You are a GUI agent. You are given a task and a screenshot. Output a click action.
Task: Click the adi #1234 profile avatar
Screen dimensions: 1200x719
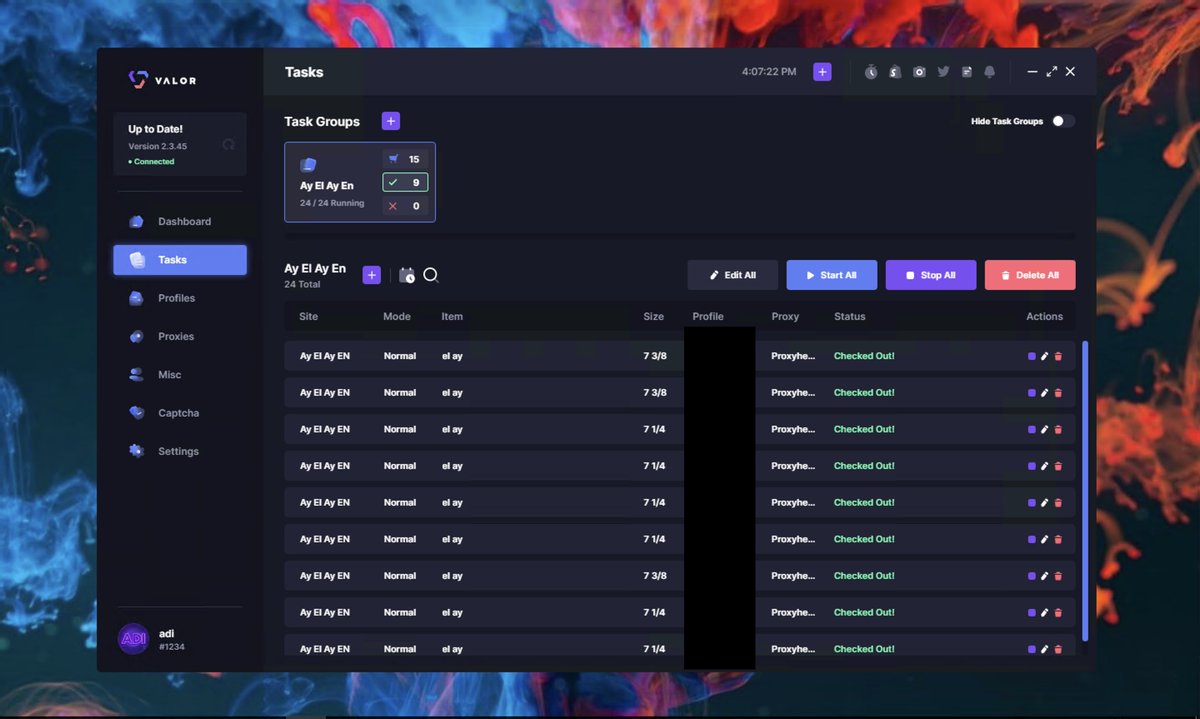tap(133, 638)
